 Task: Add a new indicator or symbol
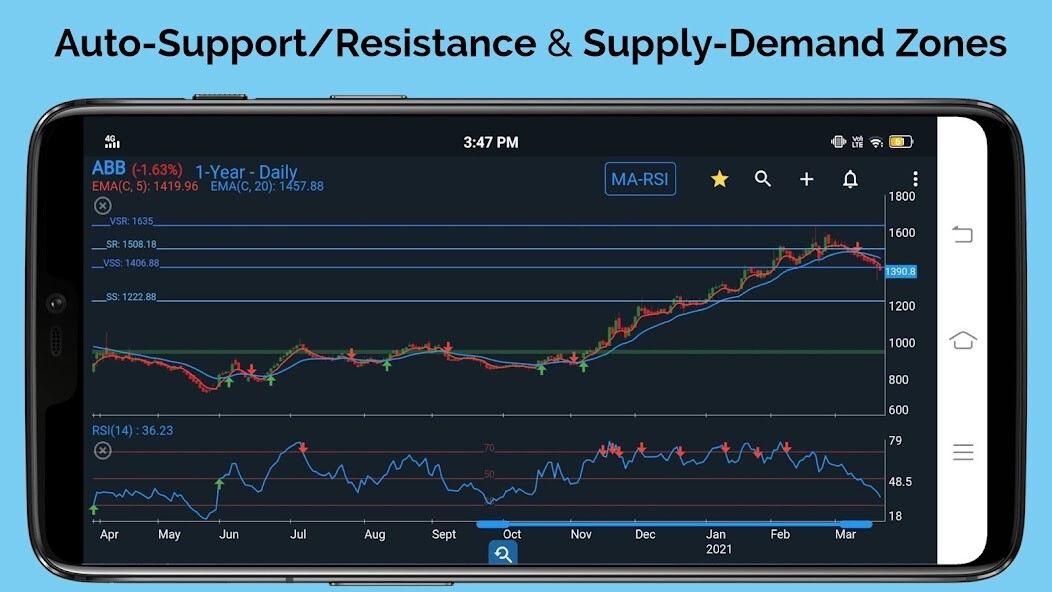coord(806,179)
